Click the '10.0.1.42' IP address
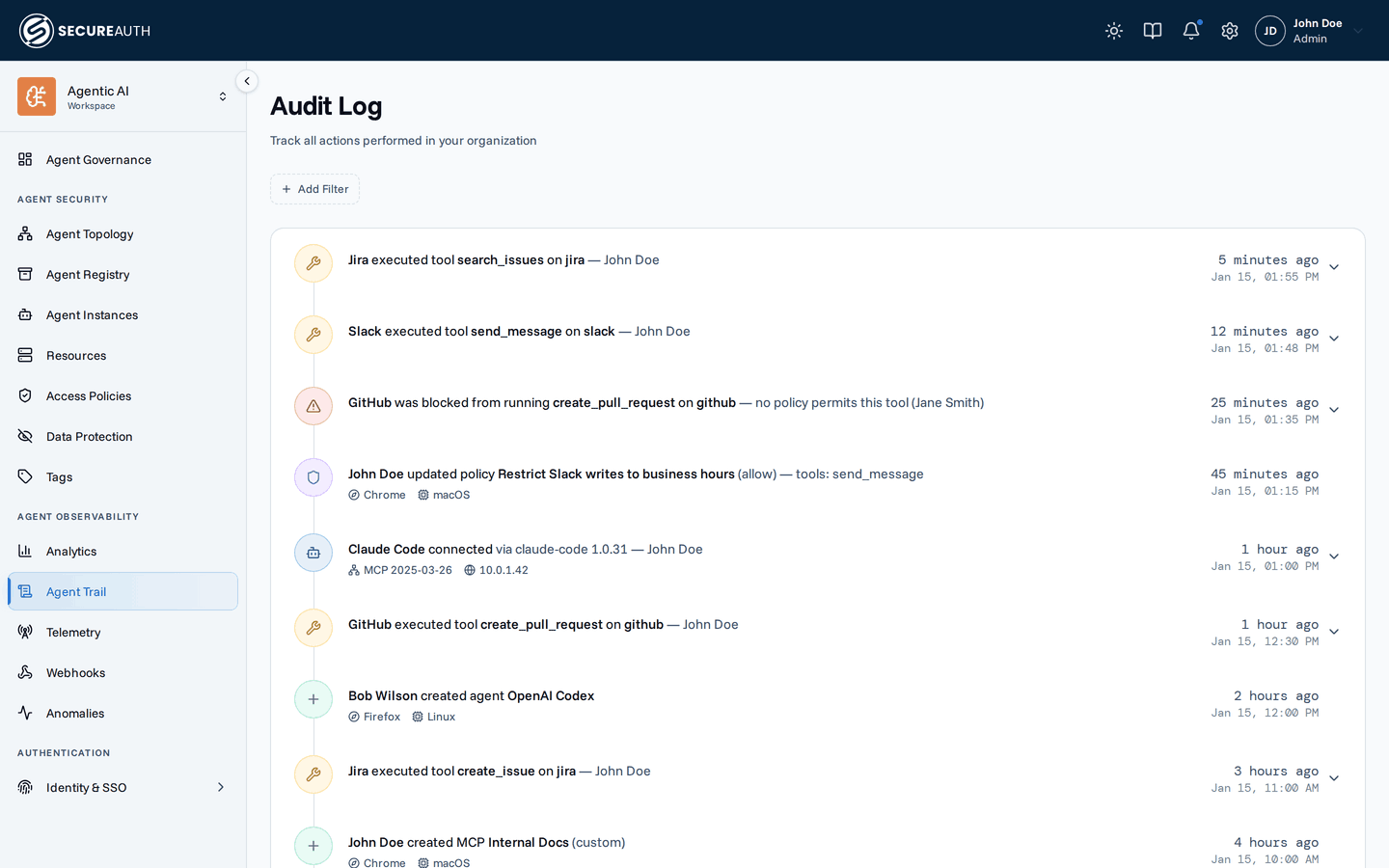This screenshot has height=868, width=1389. [504, 570]
